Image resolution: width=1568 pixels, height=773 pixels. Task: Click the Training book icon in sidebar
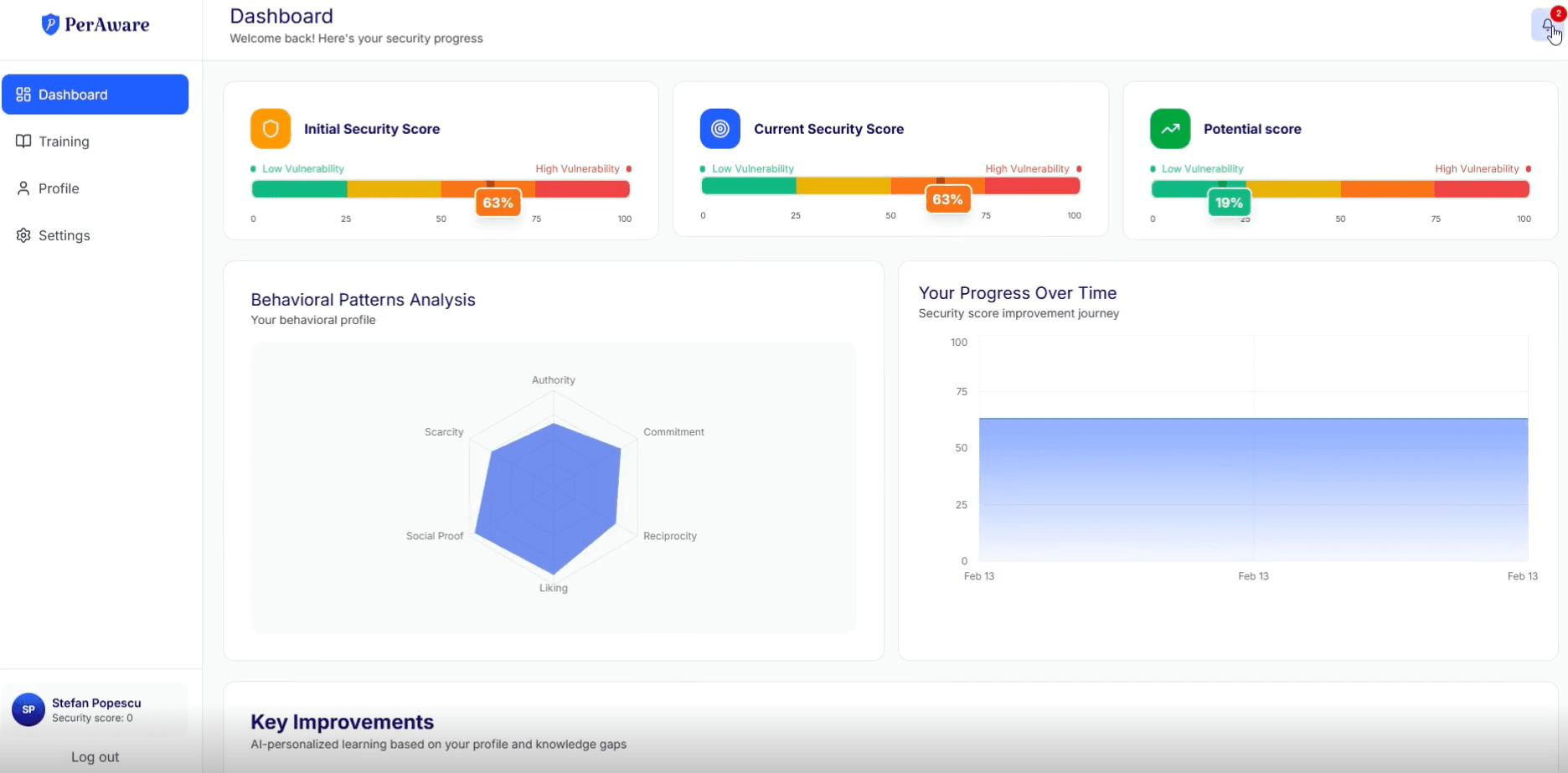point(23,142)
